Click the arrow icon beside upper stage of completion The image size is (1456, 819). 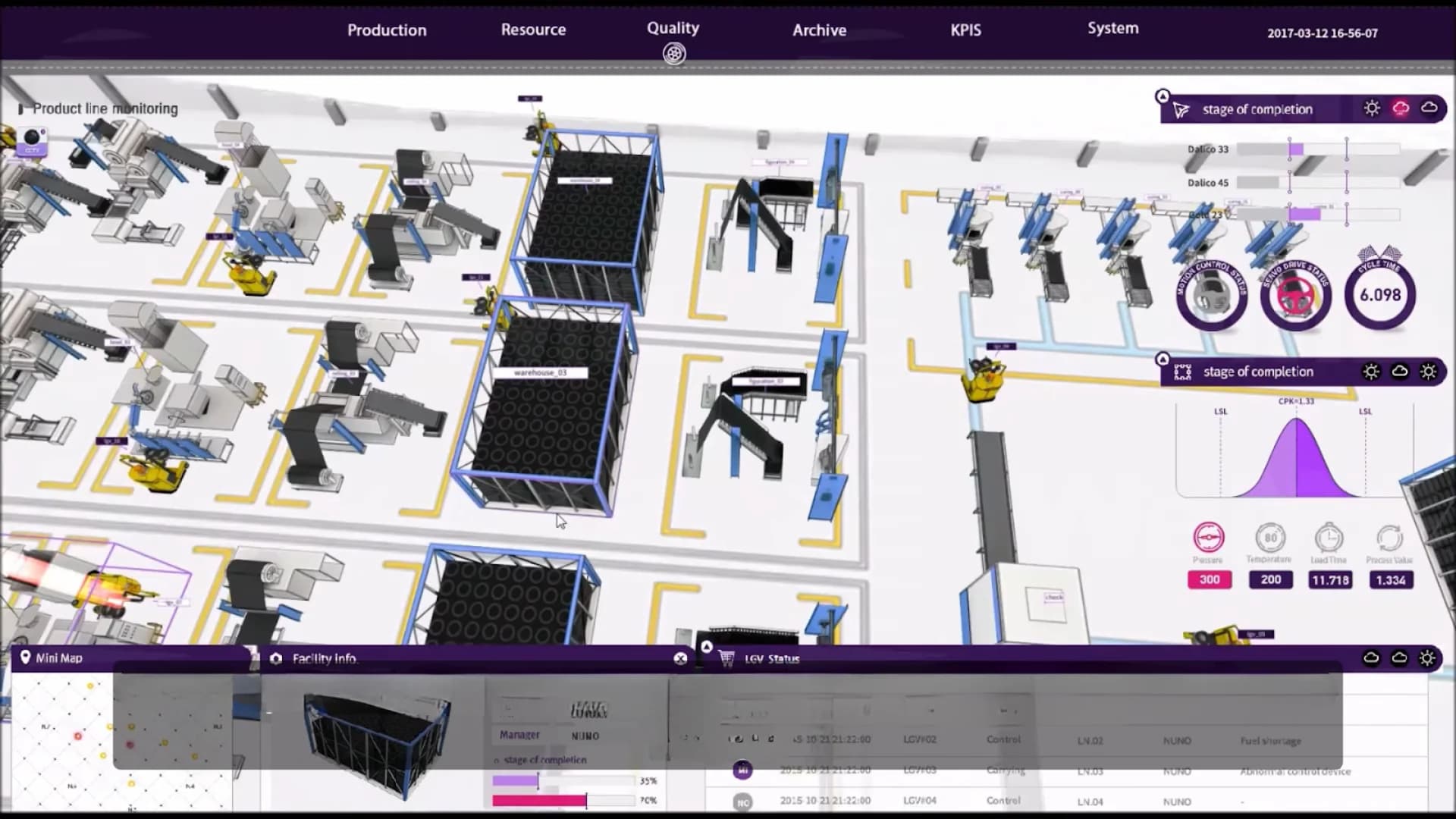pos(1181,110)
